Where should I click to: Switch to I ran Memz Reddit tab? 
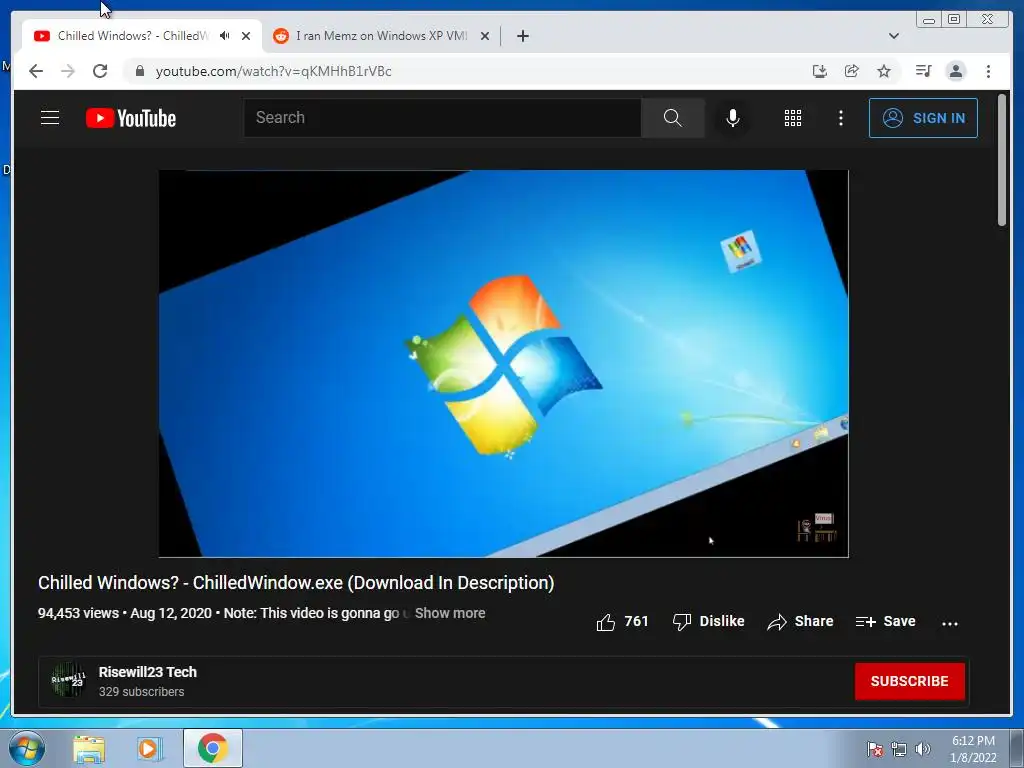[381, 36]
